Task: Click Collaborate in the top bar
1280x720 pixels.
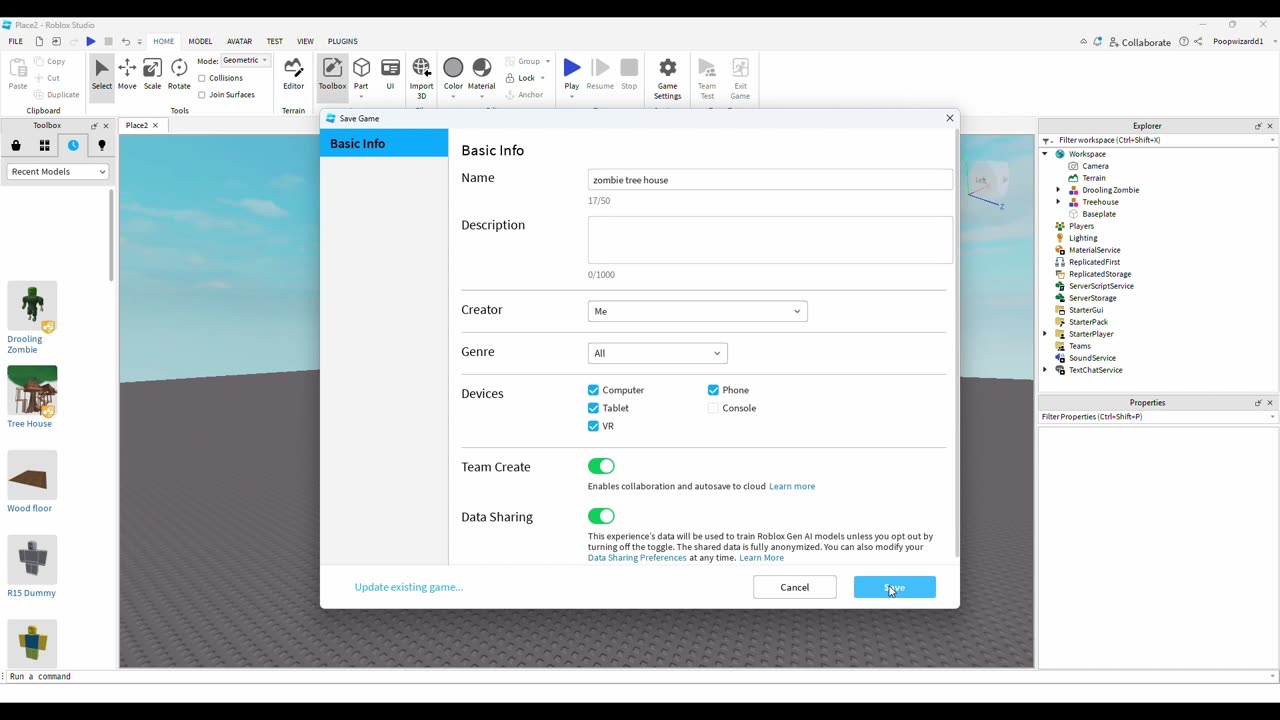Action: (x=1139, y=42)
